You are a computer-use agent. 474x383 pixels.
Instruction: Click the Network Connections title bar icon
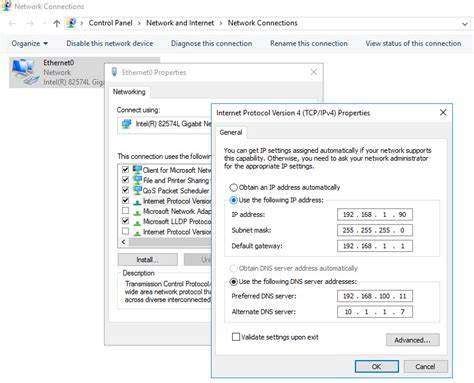click(x=6, y=6)
